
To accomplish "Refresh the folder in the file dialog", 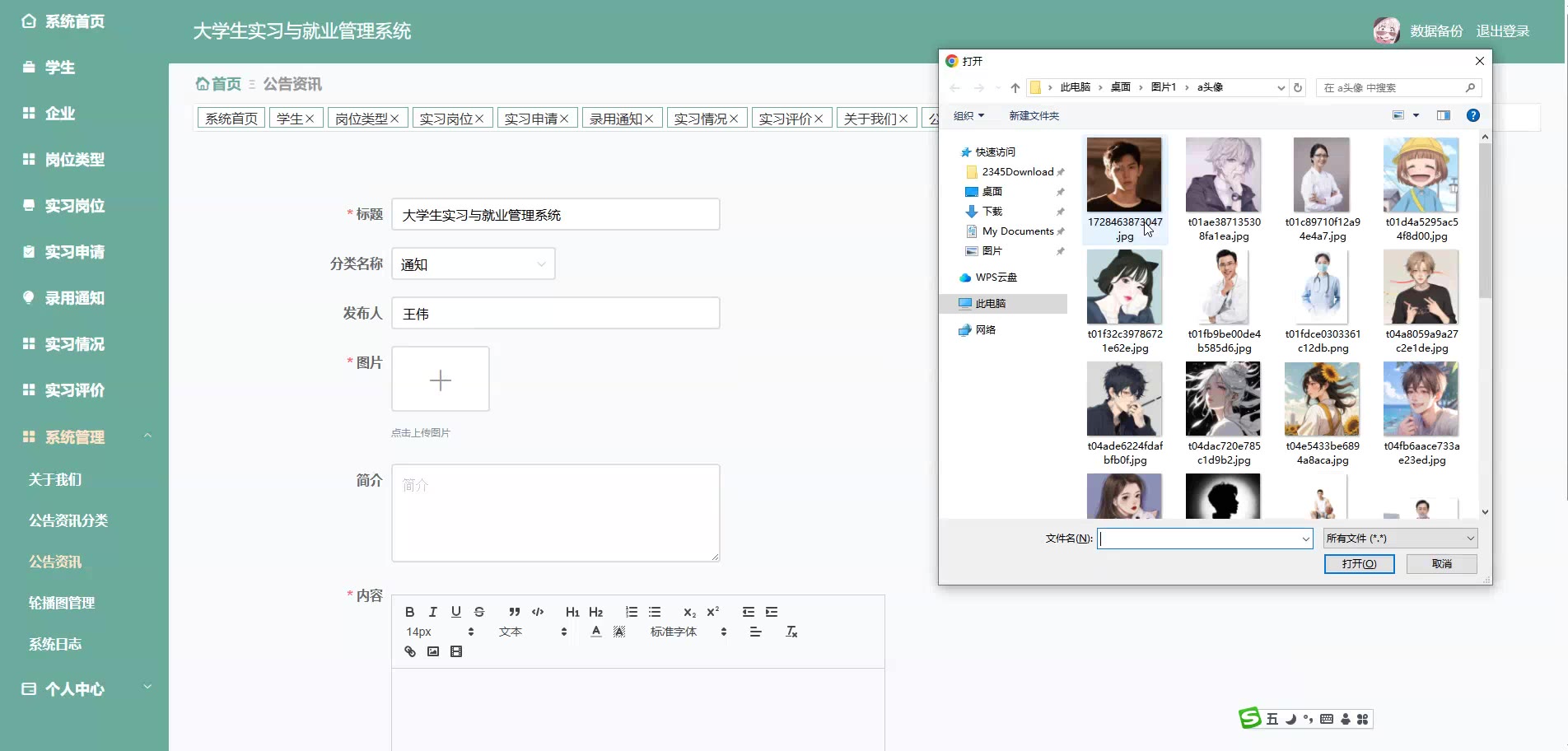I will coord(1298,87).
